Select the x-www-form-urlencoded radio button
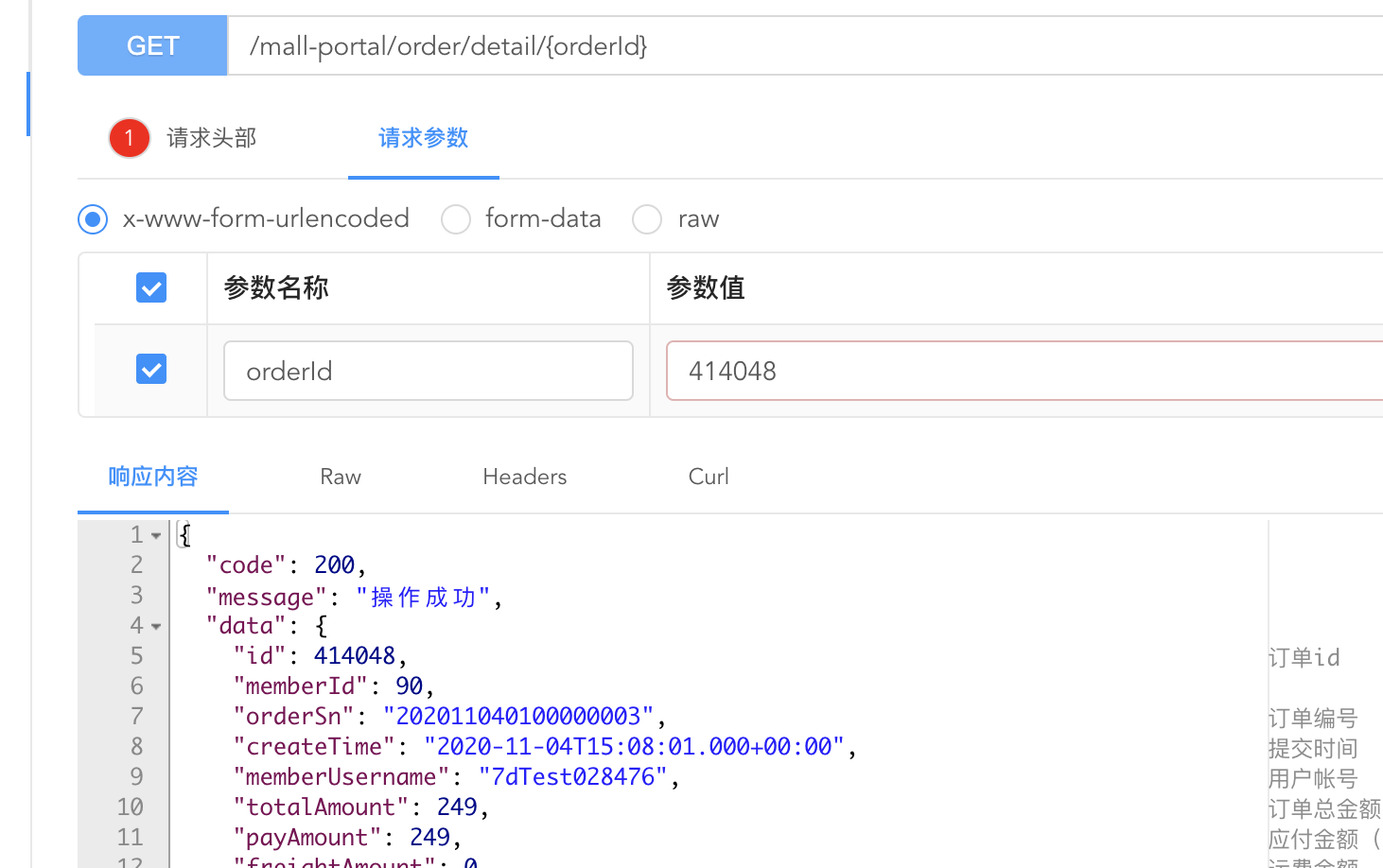 point(93,219)
